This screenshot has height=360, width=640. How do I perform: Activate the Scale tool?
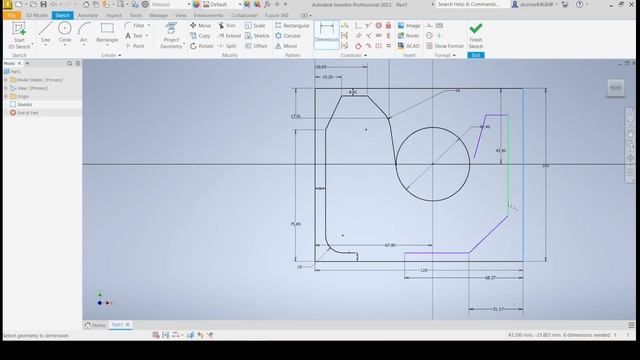255,25
